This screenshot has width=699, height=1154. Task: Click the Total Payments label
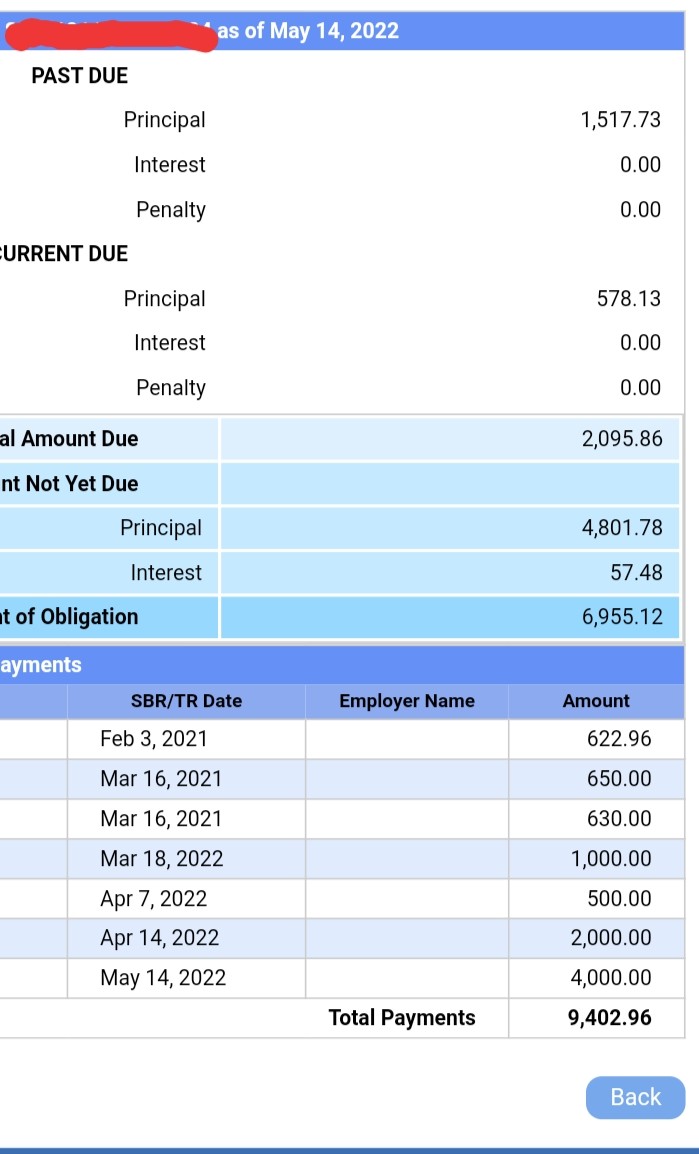point(402,1018)
